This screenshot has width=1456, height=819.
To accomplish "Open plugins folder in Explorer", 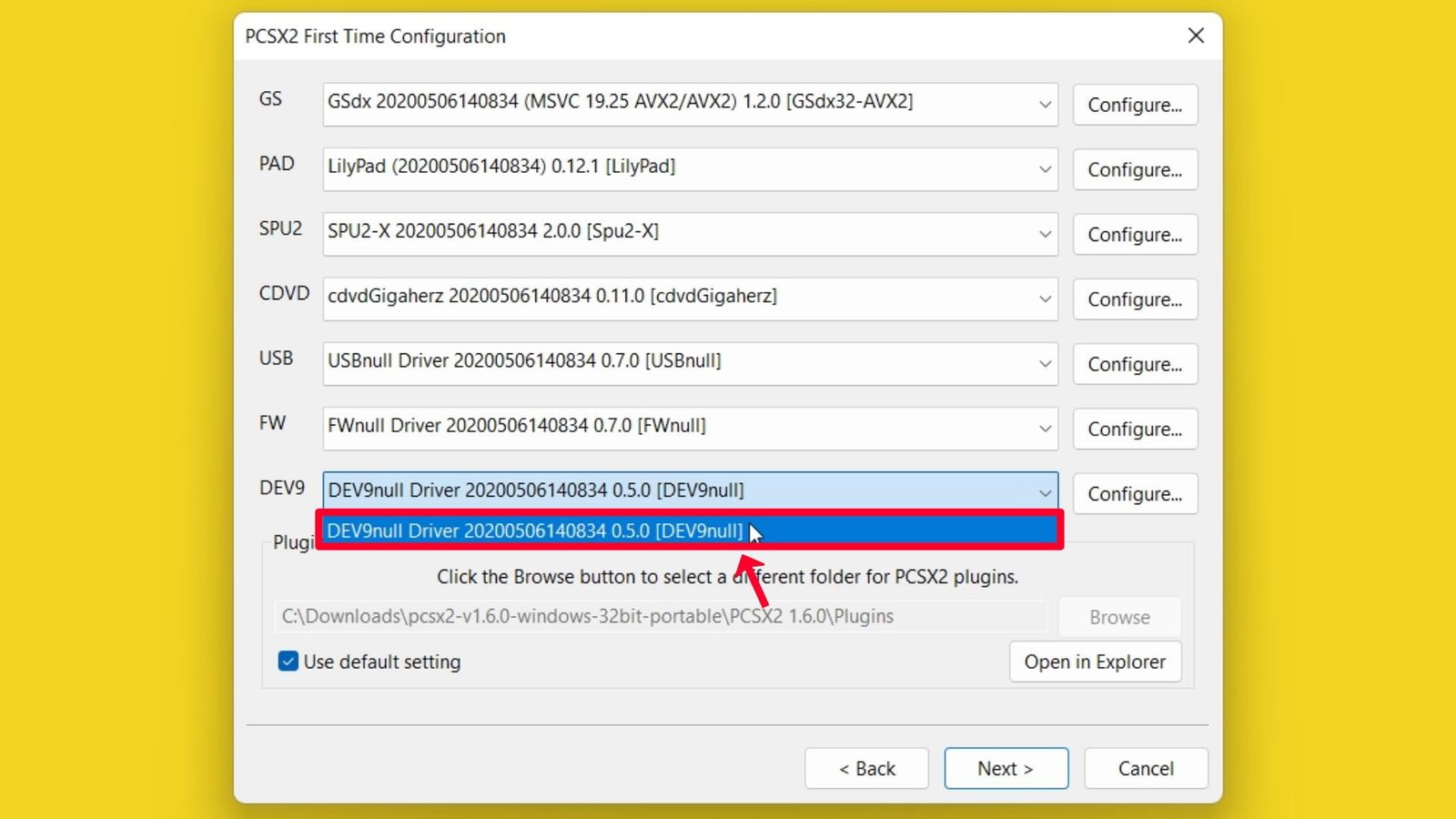I will (x=1095, y=662).
